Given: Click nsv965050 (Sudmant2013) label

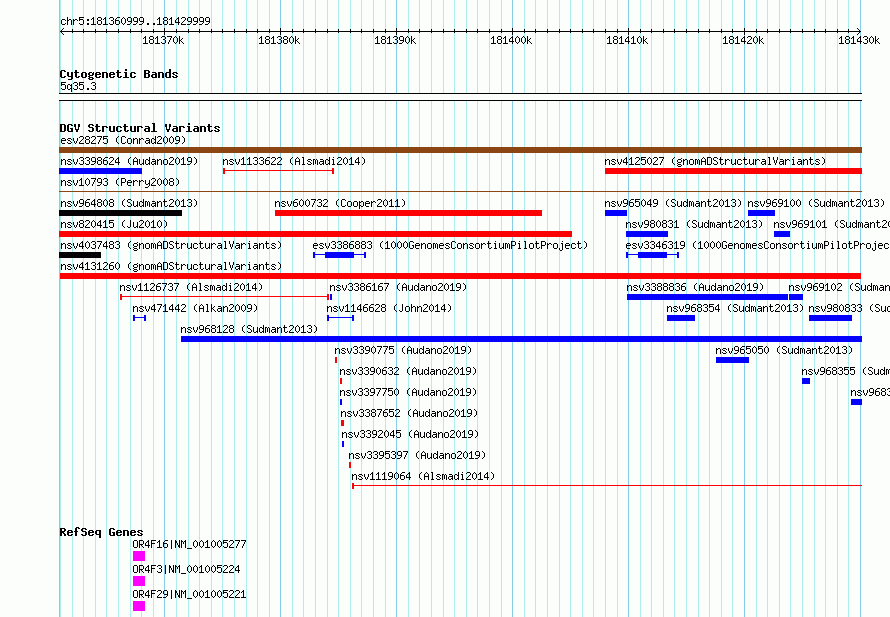Looking at the screenshot, I should pyautogui.click(x=784, y=350).
